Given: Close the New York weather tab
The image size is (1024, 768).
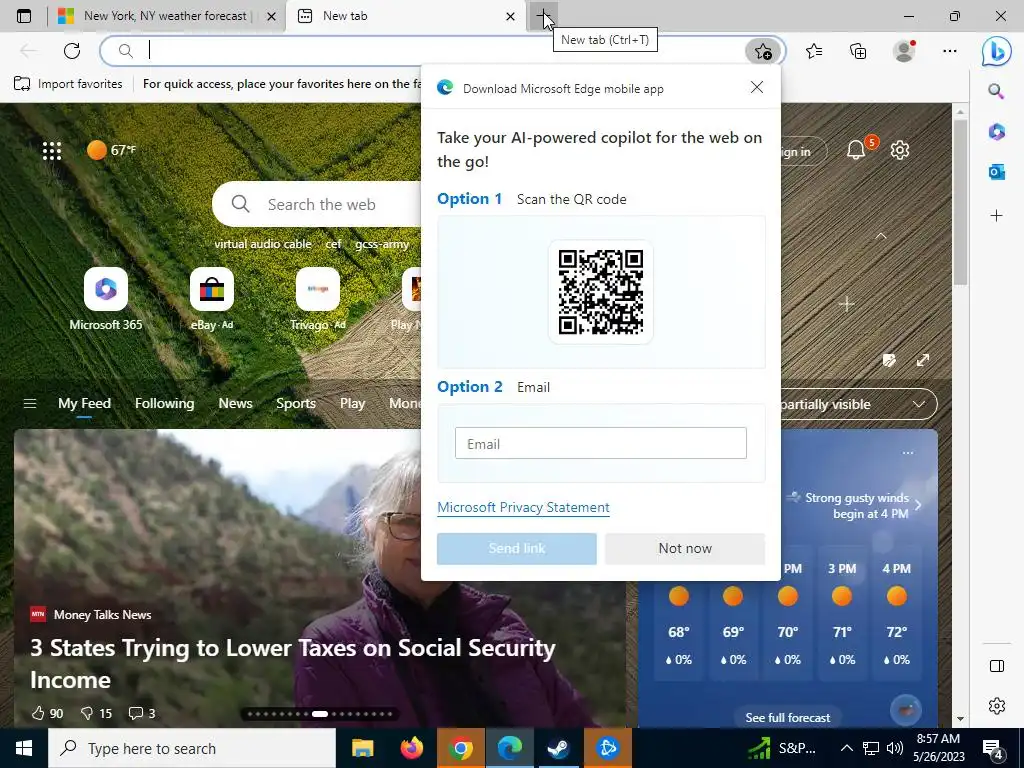Looking at the screenshot, I should point(272,16).
